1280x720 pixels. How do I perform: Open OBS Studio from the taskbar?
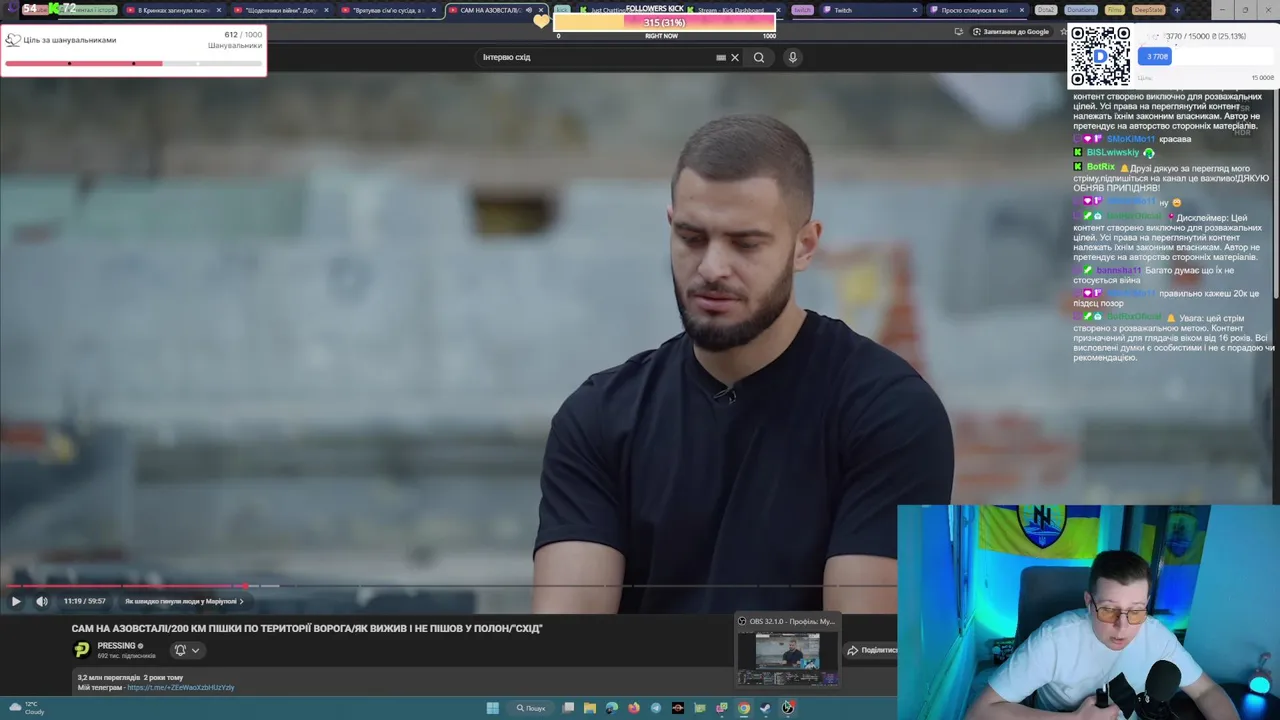point(788,708)
